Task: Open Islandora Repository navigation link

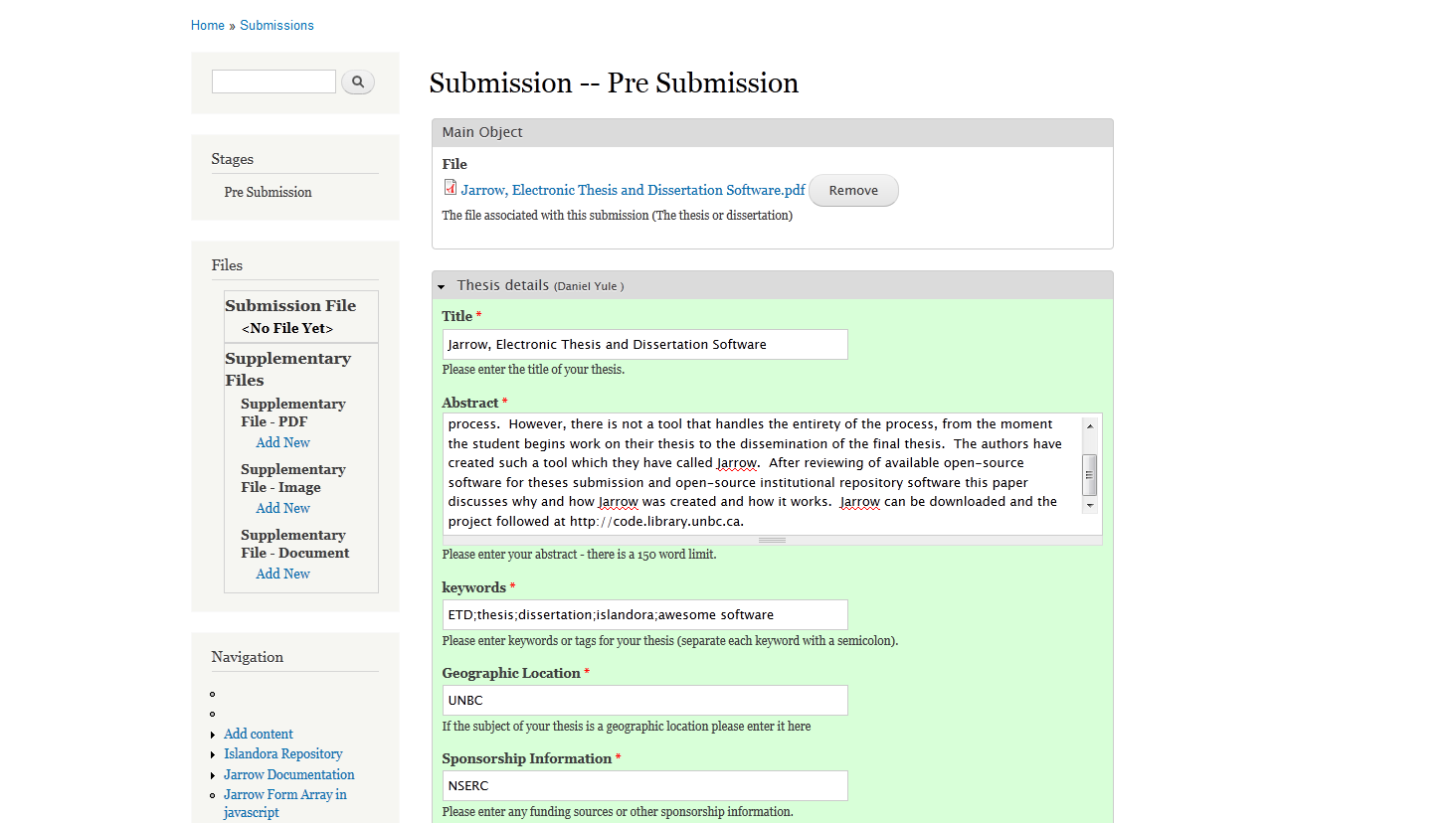Action: (283, 753)
